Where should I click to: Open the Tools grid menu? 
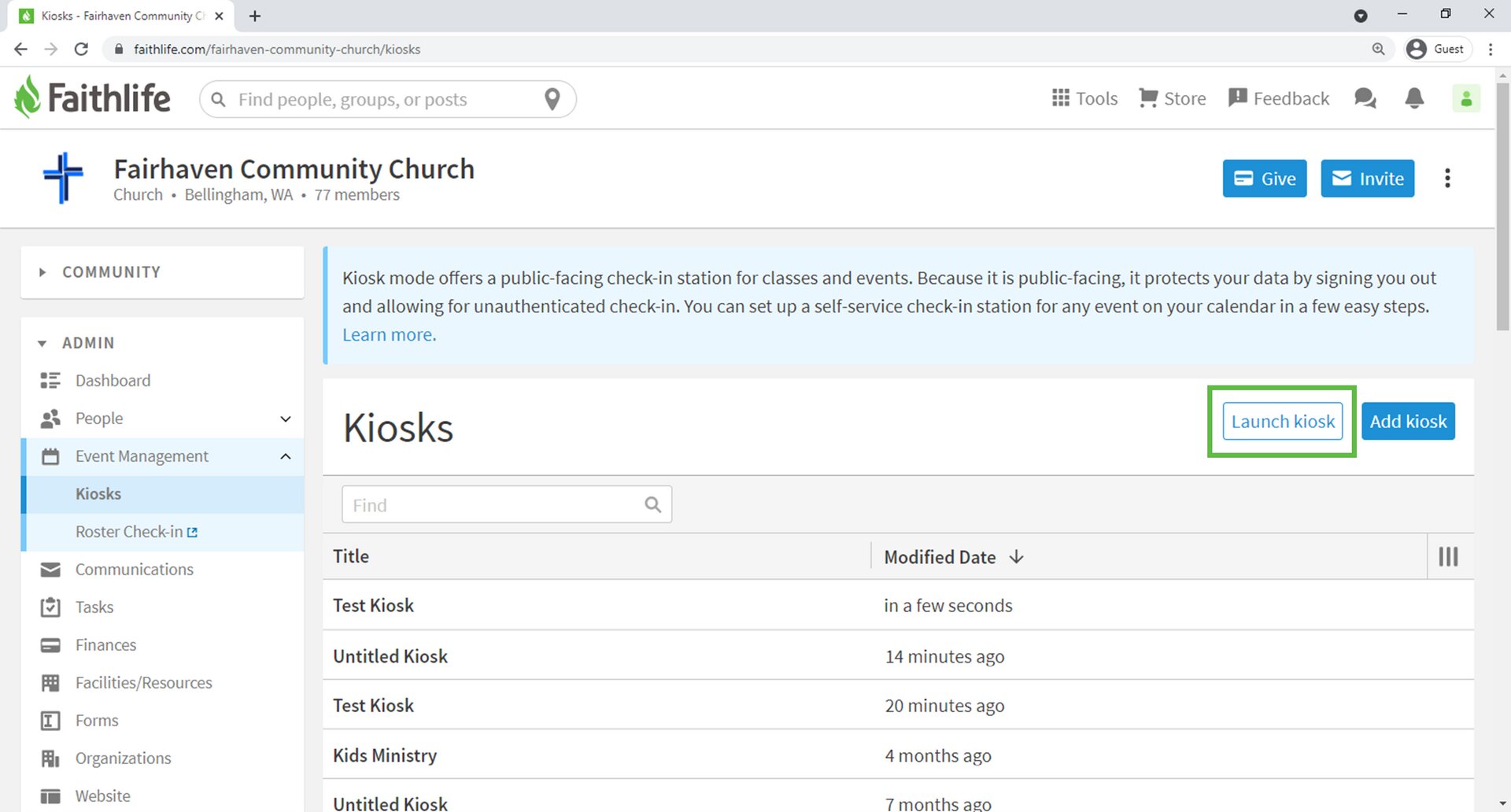pos(1084,98)
